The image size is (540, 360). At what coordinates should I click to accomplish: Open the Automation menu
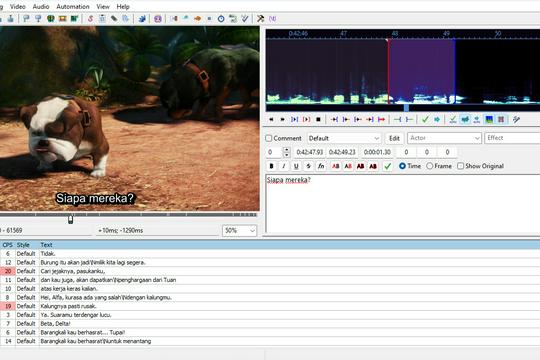pyautogui.click(x=73, y=7)
